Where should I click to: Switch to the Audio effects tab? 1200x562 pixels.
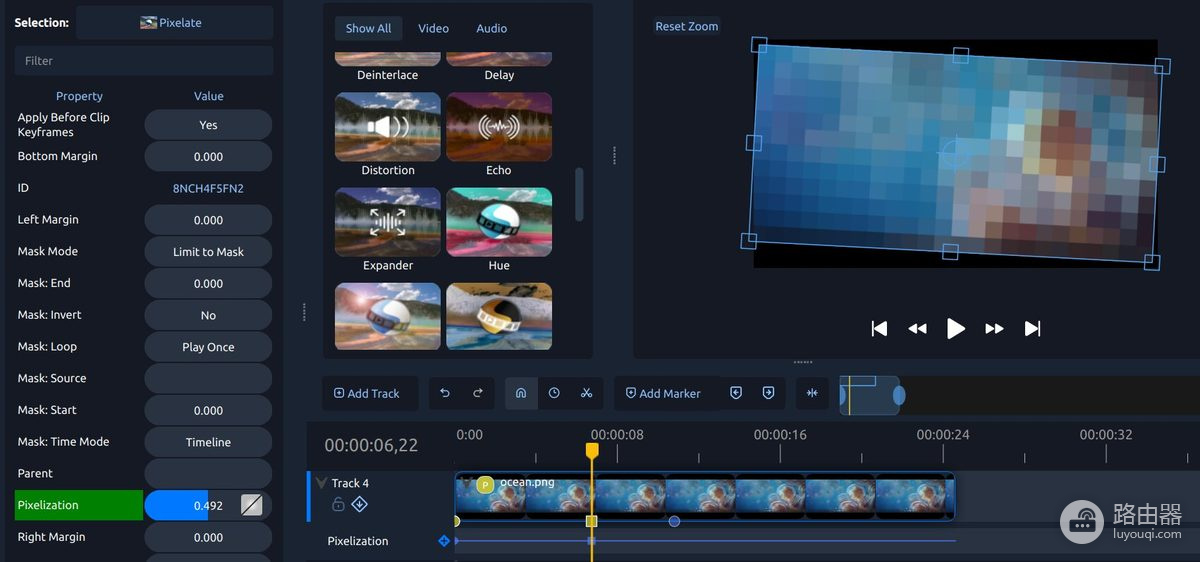coord(491,28)
